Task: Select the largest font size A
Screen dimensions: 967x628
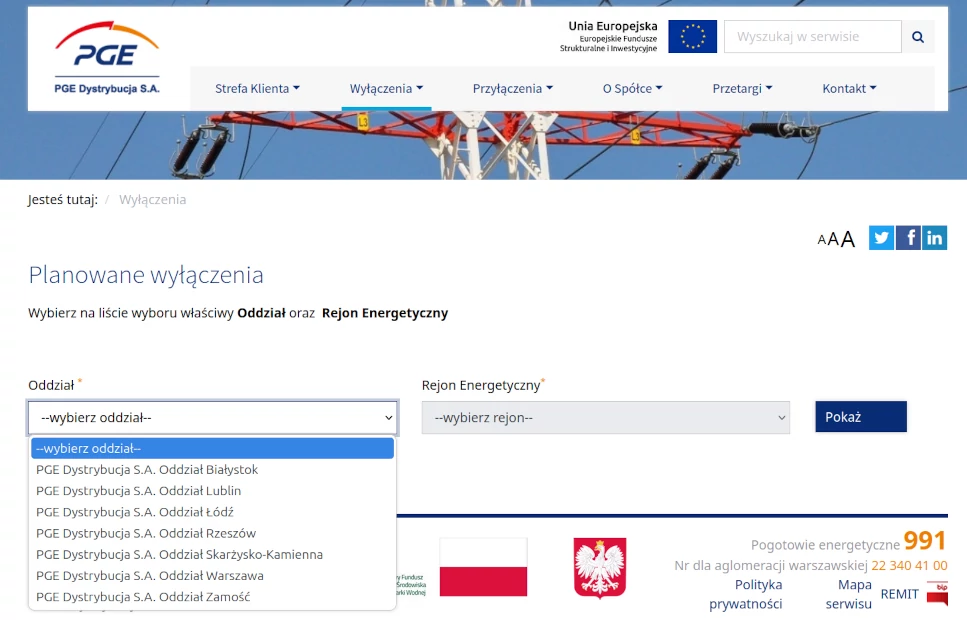Action: click(848, 239)
